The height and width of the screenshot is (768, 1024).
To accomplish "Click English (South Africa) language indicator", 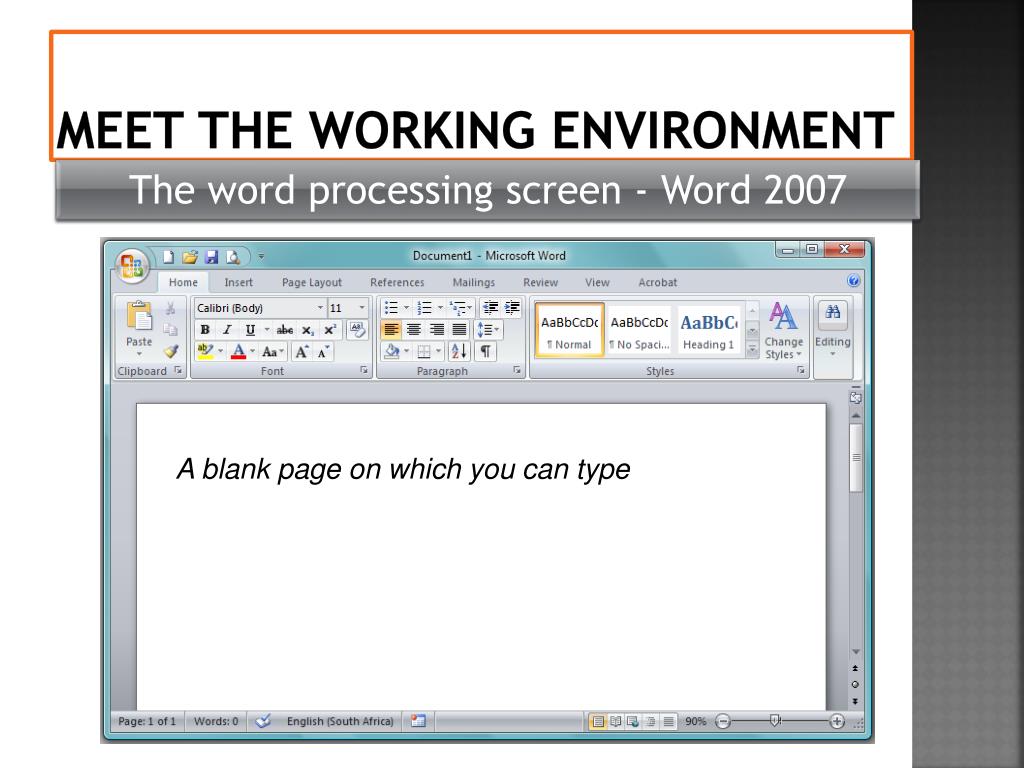I will click(x=340, y=721).
